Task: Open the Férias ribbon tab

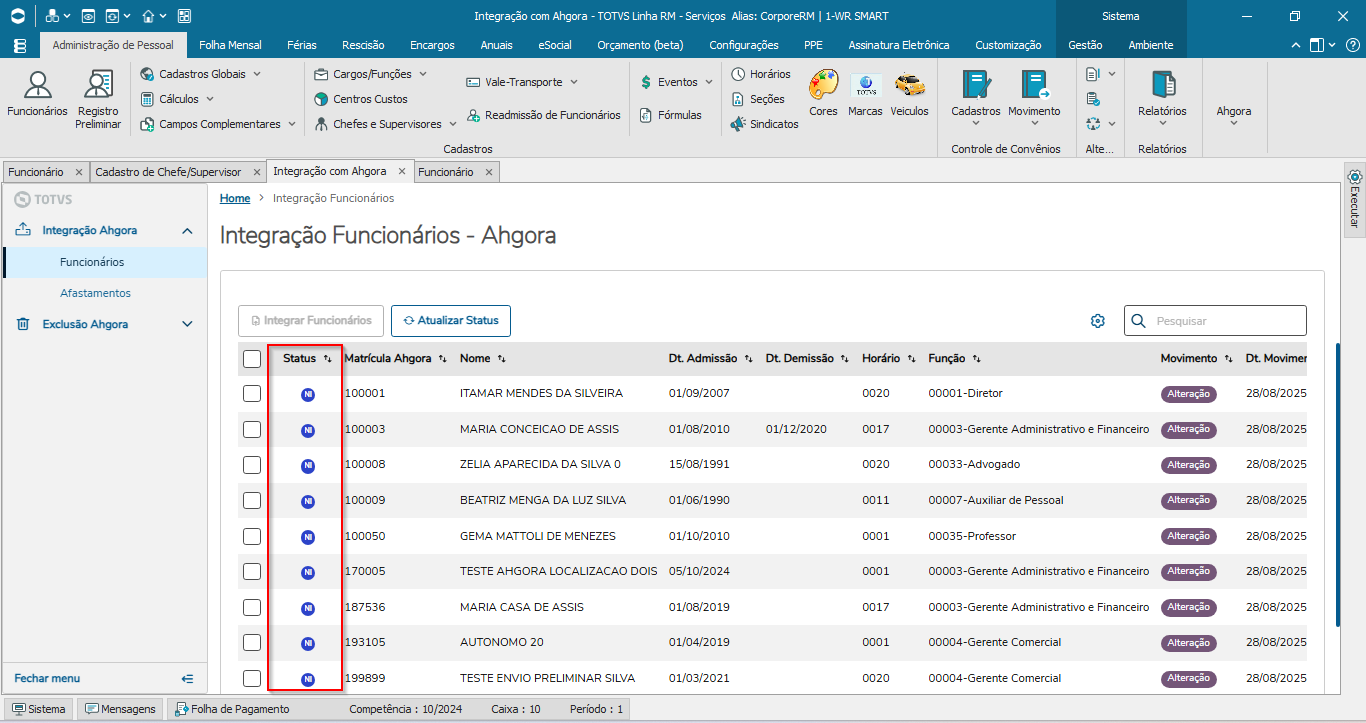Action: pos(302,45)
